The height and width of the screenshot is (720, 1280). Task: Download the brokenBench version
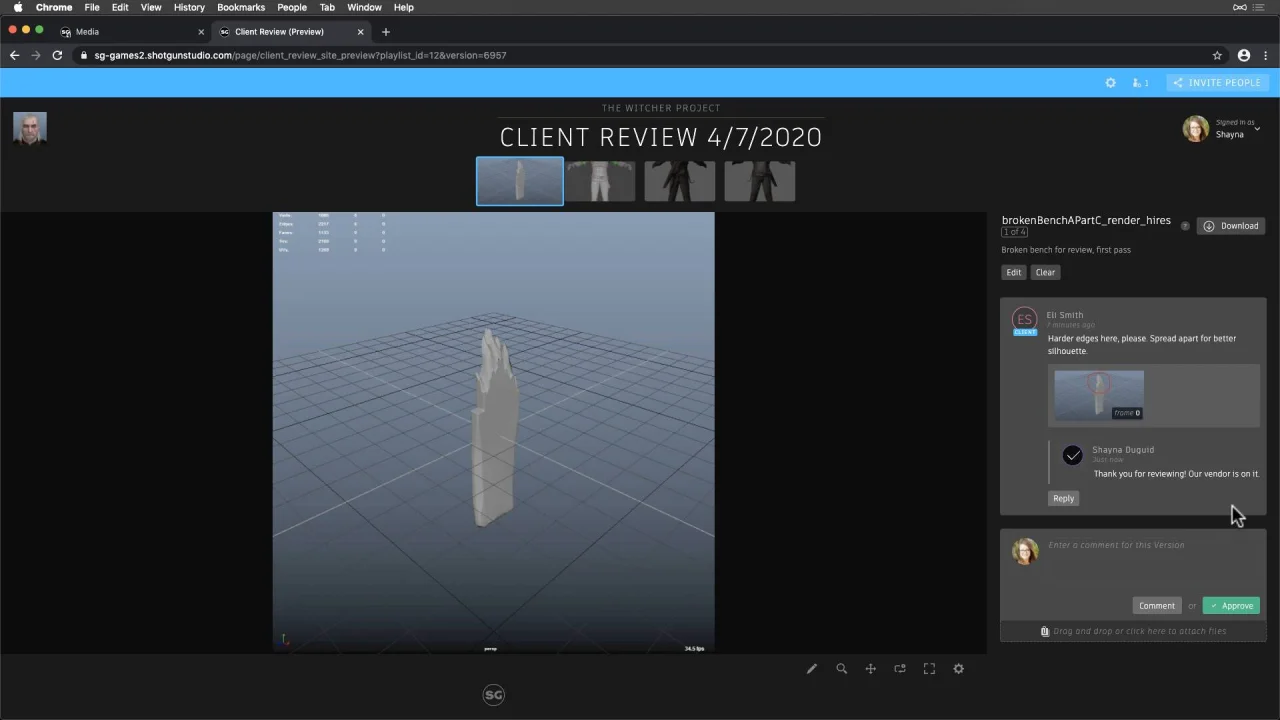[x=1231, y=226]
